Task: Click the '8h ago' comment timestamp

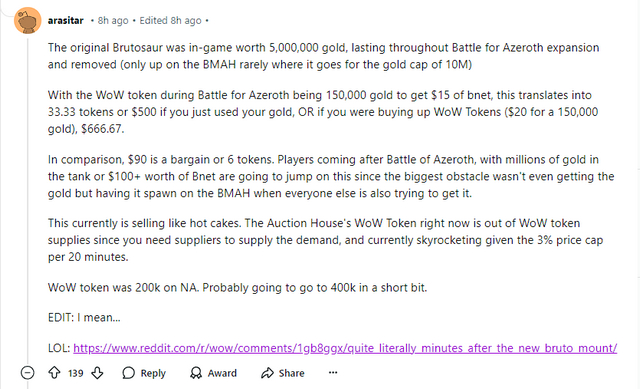Action: 113,20
